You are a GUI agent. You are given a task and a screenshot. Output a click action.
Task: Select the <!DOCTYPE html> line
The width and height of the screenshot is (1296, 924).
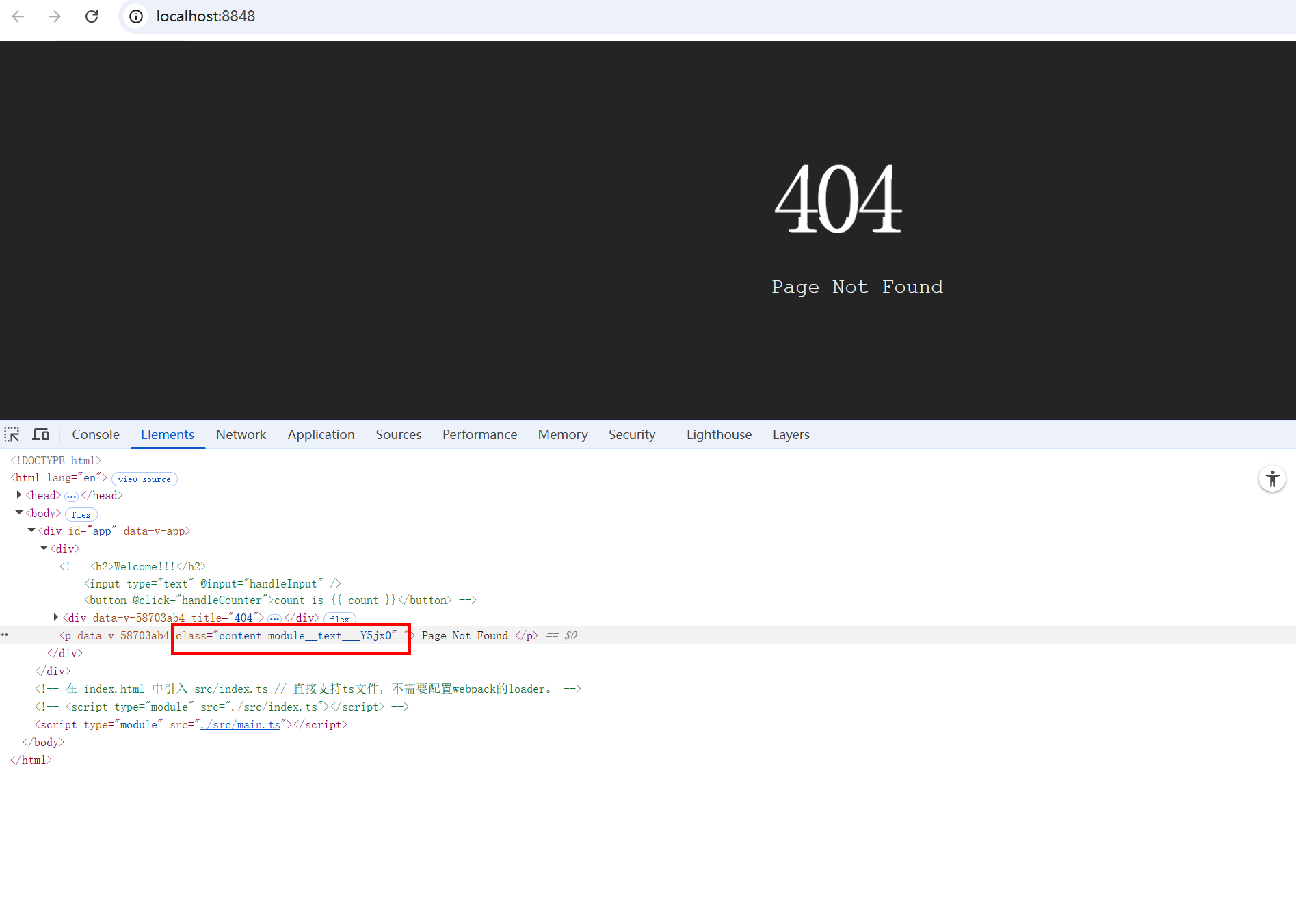(55, 460)
